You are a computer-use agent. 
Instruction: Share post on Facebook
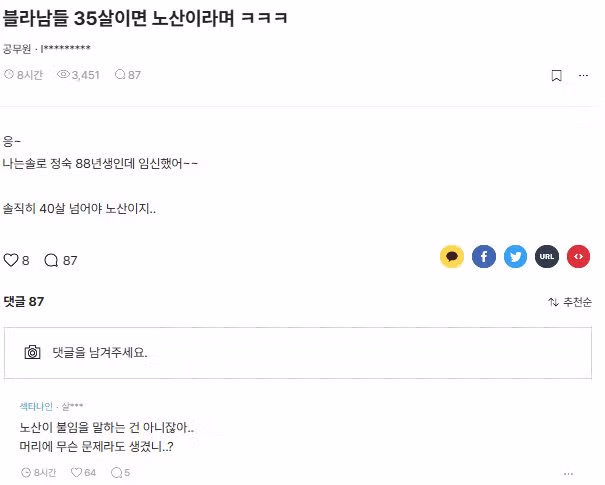point(484,257)
